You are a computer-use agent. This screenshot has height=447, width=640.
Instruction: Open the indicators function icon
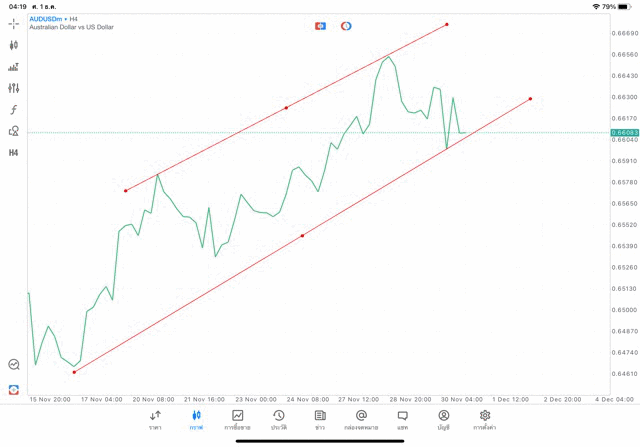tap(14, 110)
